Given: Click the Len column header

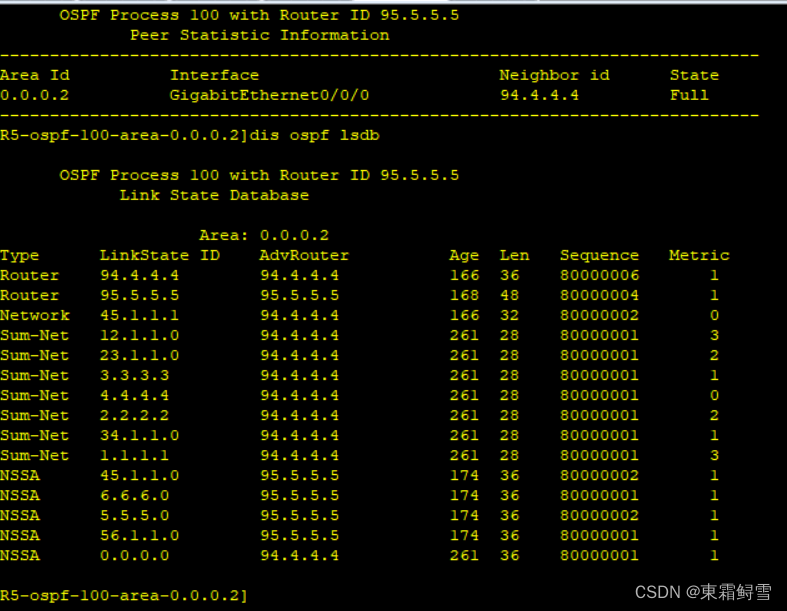Looking at the screenshot, I should click(514, 256).
